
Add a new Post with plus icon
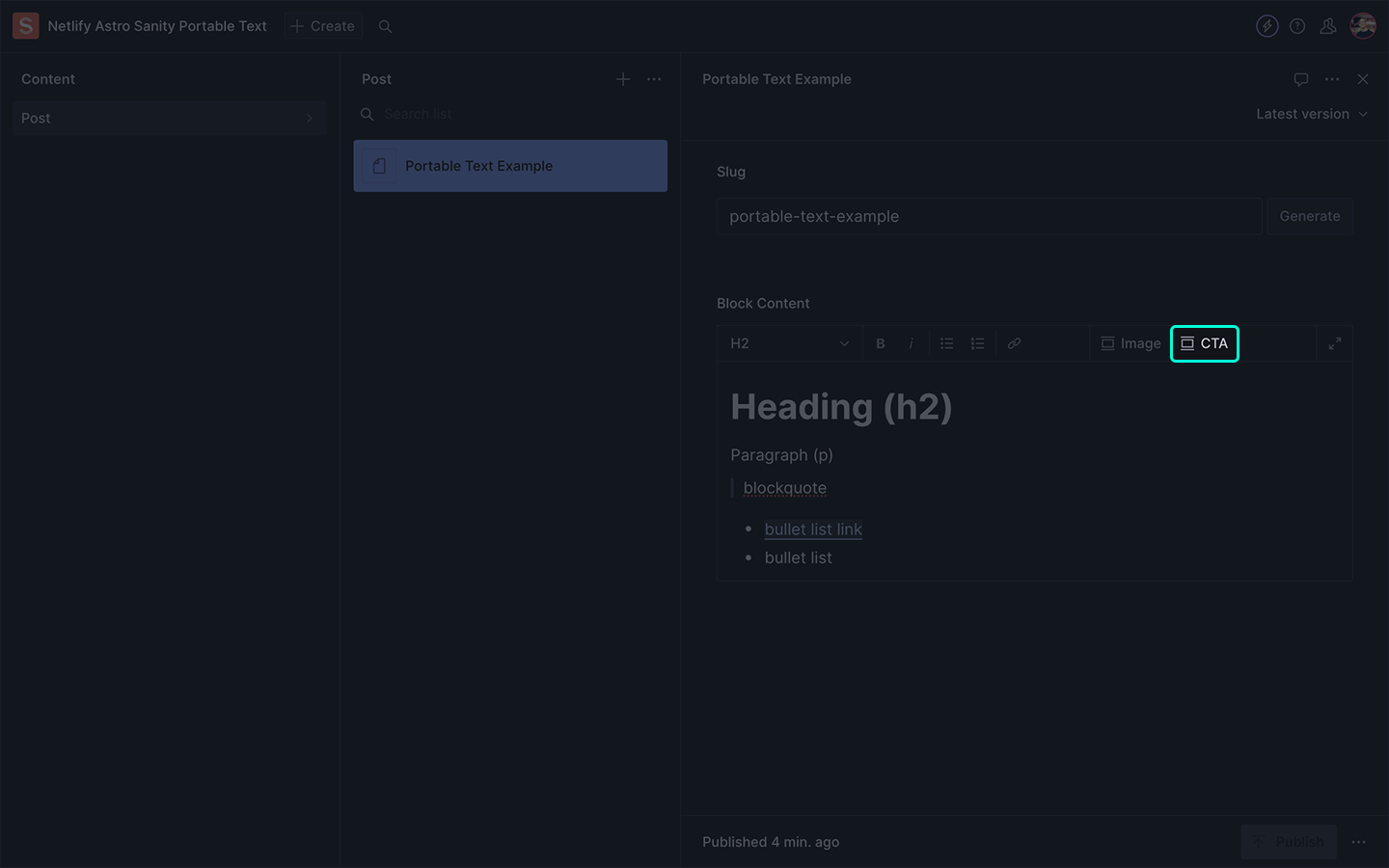coord(623,79)
